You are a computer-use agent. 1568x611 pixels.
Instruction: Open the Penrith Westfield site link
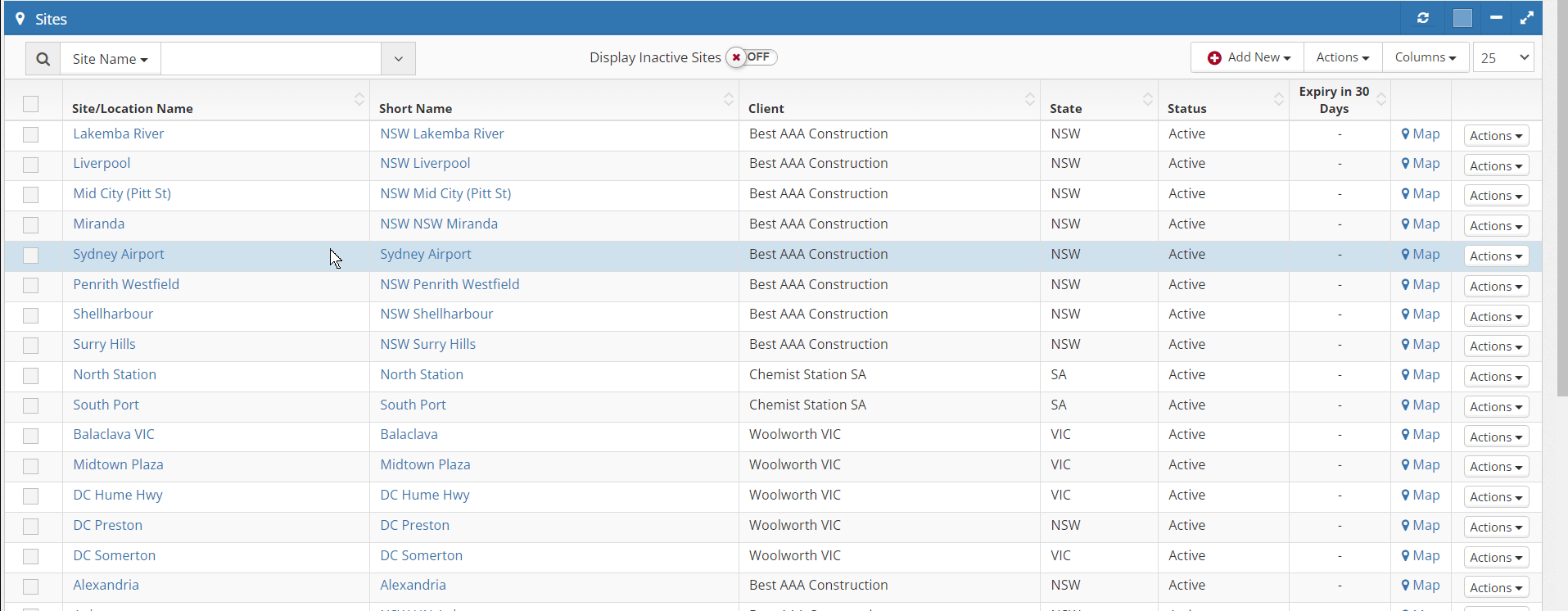tap(126, 284)
